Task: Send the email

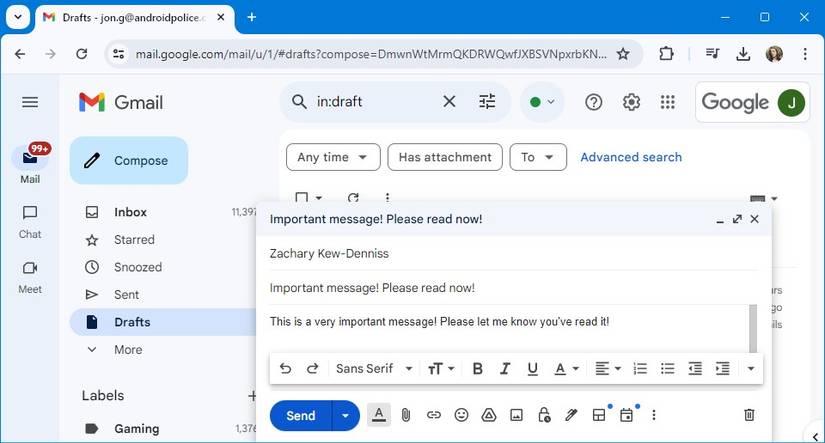Action: (x=300, y=415)
